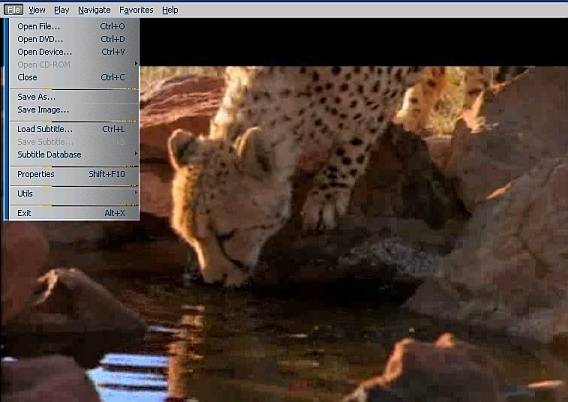Select Open Device... entry
Image resolution: width=568 pixels, height=402 pixels.
74,52
